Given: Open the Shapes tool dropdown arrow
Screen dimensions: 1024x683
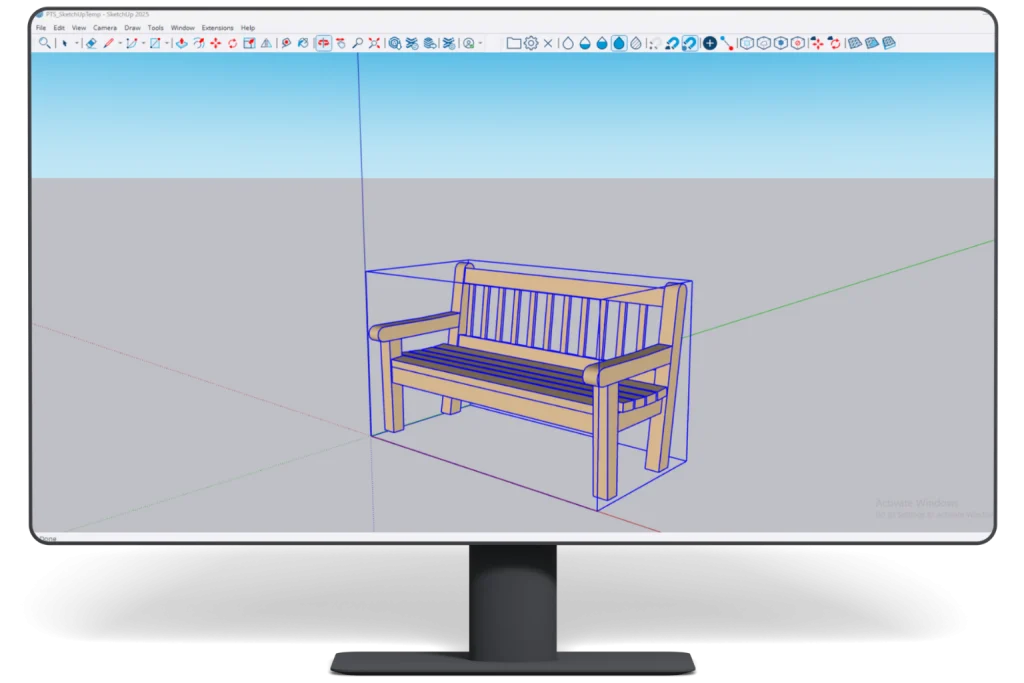Looking at the screenshot, I should 166,43.
